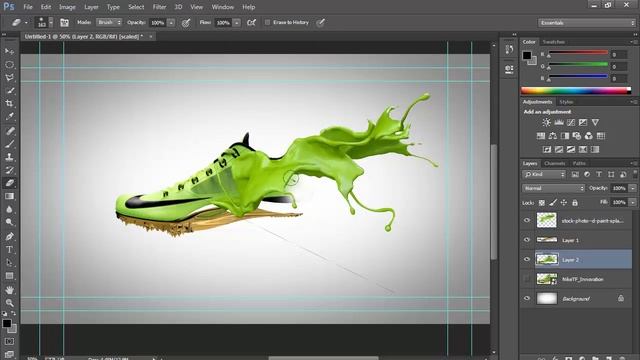The height and width of the screenshot is (360, 640).
Task: Select the Hand tool
Action: pyautogui.click(x=9, y=290)
